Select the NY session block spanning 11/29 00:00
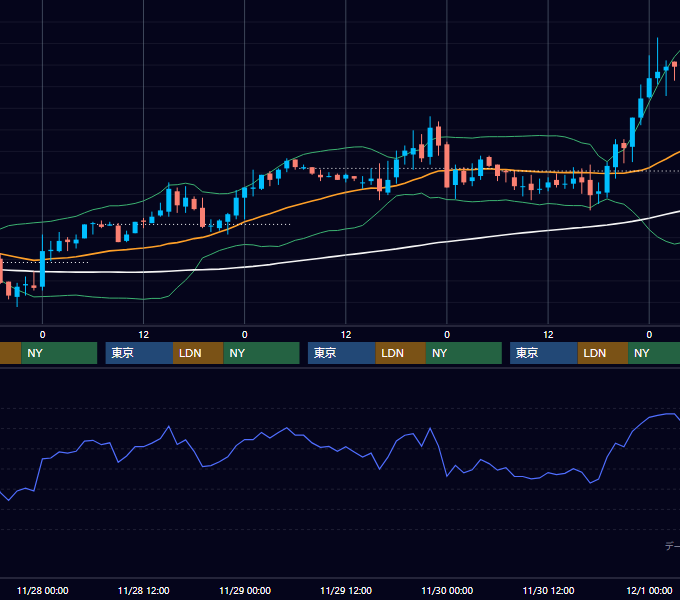 262,353
